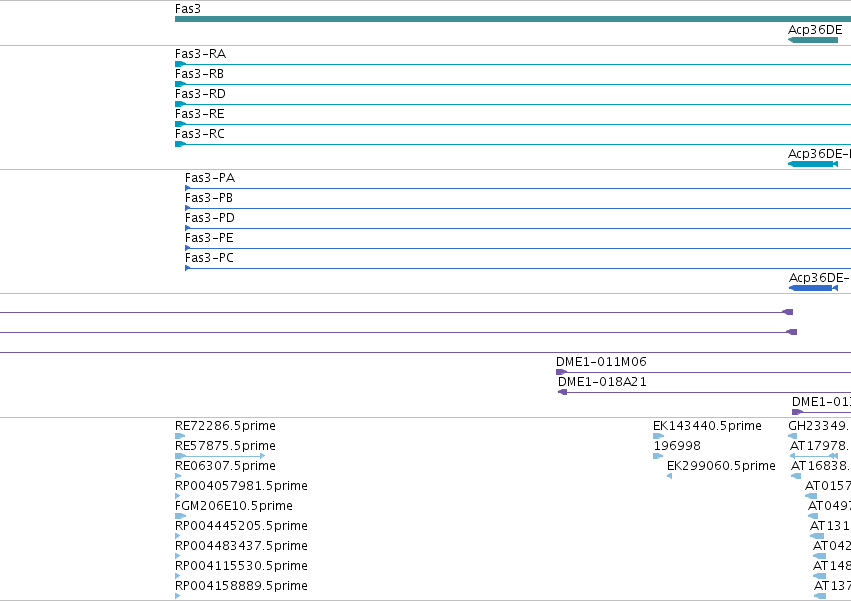This screenshot has height=601, width=851.
Task: Open the DME1-018A21 clone label
Action: 602,382
